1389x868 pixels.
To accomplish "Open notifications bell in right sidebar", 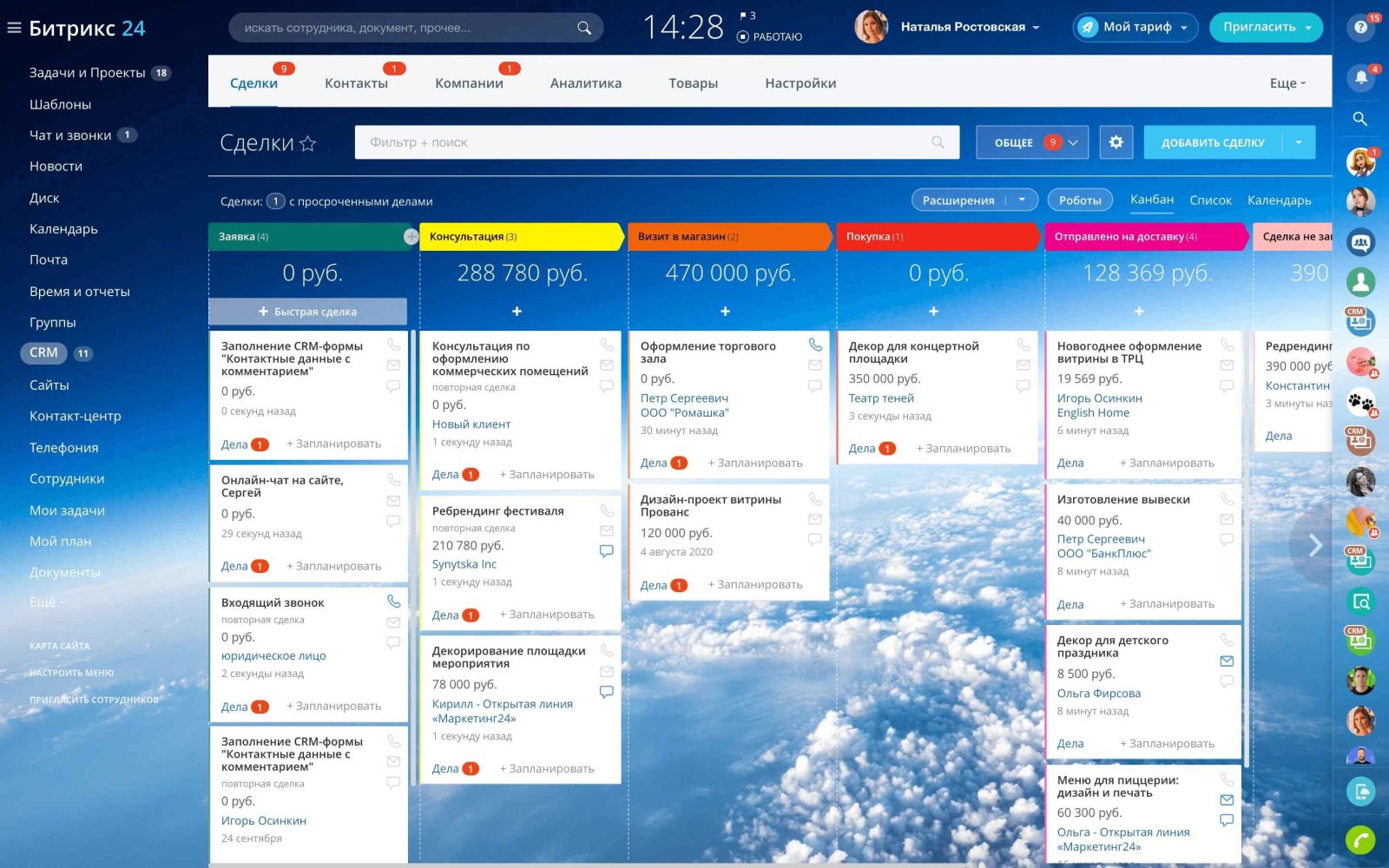I will [x=1360, y=78].
